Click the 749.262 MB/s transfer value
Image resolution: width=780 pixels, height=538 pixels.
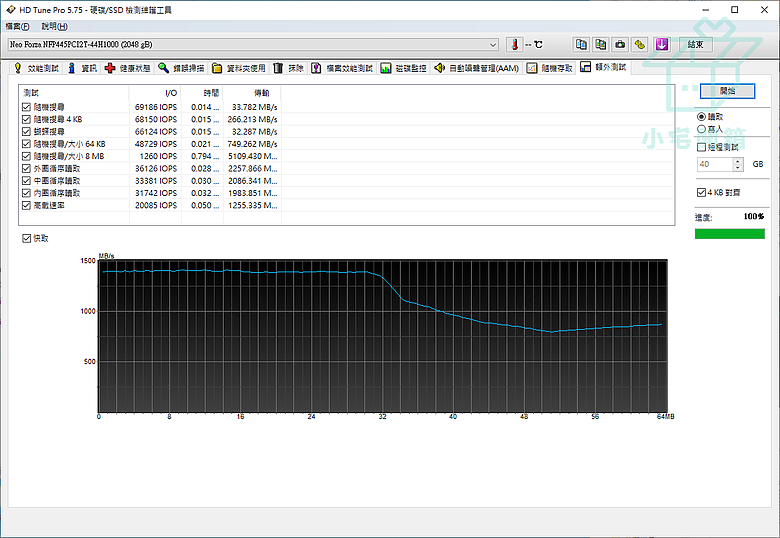click(252, 144)
